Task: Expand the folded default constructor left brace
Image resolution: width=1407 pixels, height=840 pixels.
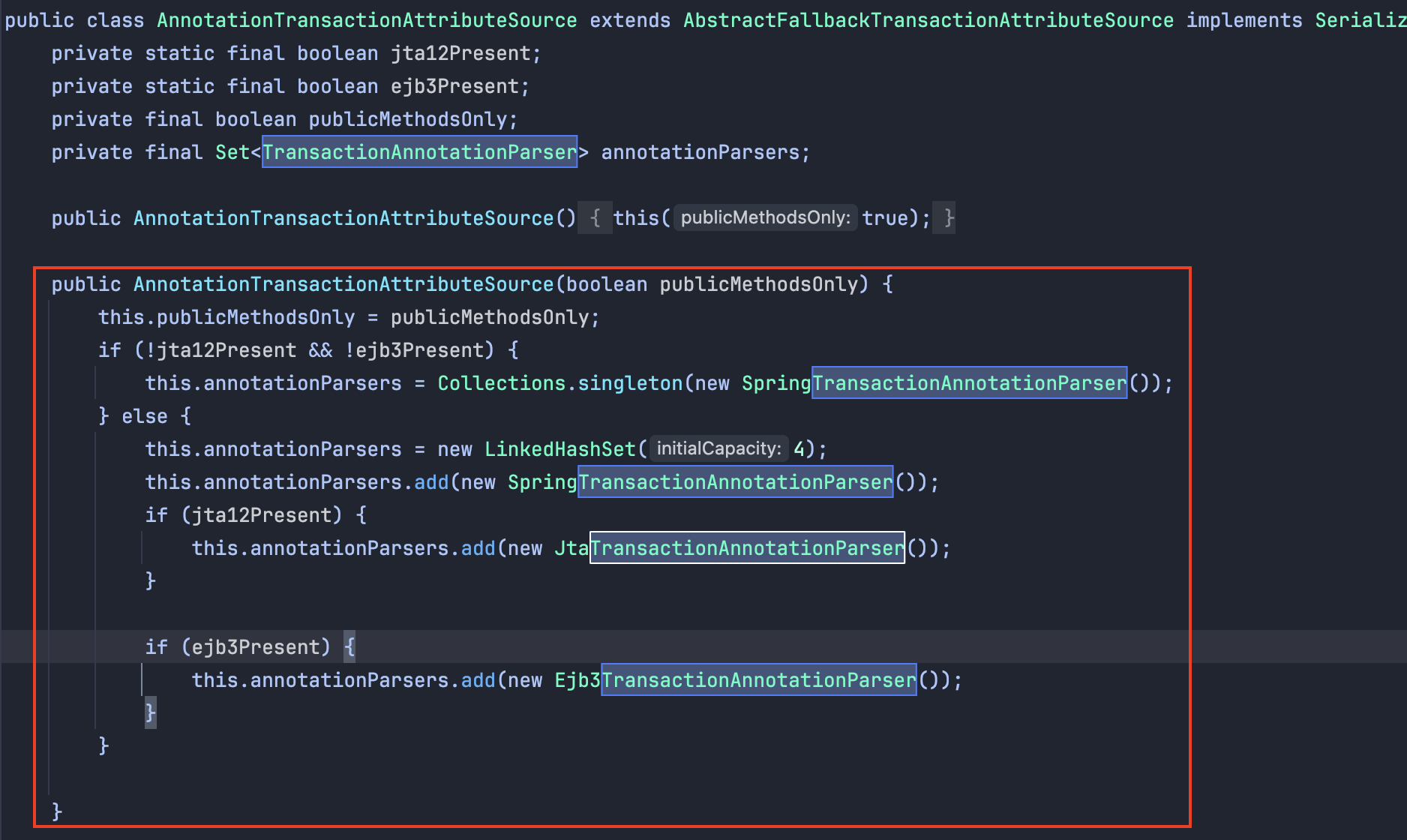Action: tap(595, 217)
